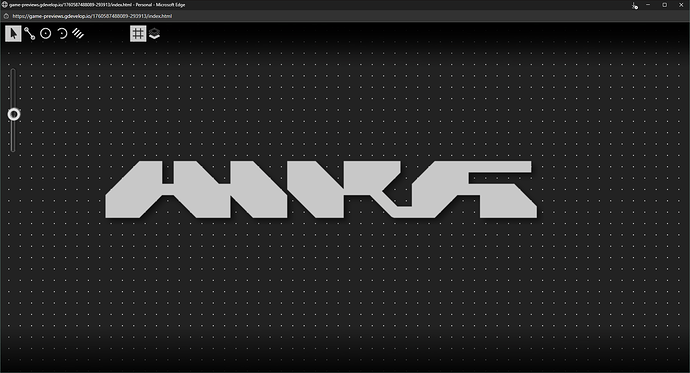Select the line segment tool
This screenshot has height=373, width=690.
29,34
